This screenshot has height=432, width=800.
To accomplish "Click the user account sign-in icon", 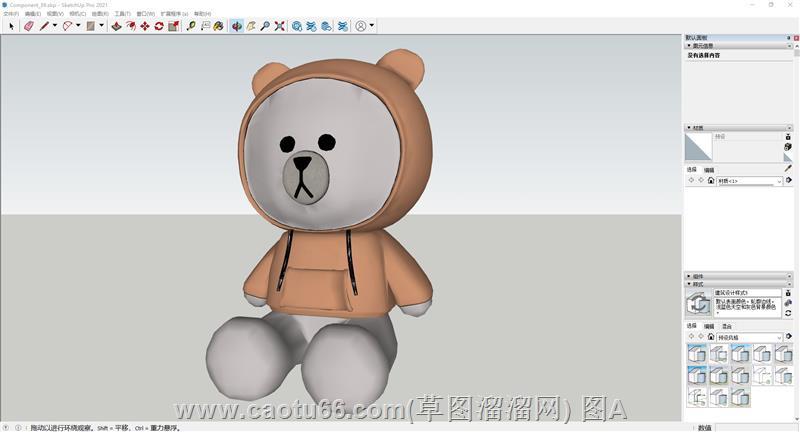I will click(x=361, y=26).
